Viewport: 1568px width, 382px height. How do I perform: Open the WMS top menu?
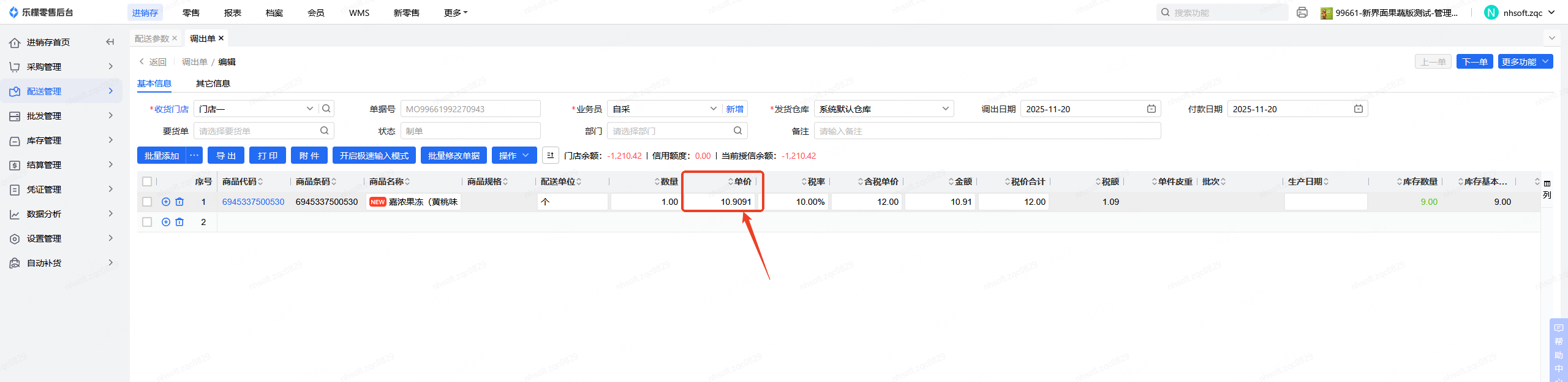click(359, 12)
